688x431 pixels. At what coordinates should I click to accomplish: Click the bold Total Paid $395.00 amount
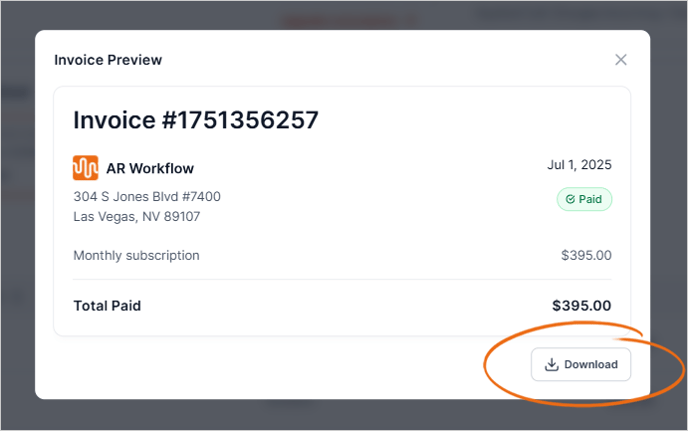pos(581,306)
